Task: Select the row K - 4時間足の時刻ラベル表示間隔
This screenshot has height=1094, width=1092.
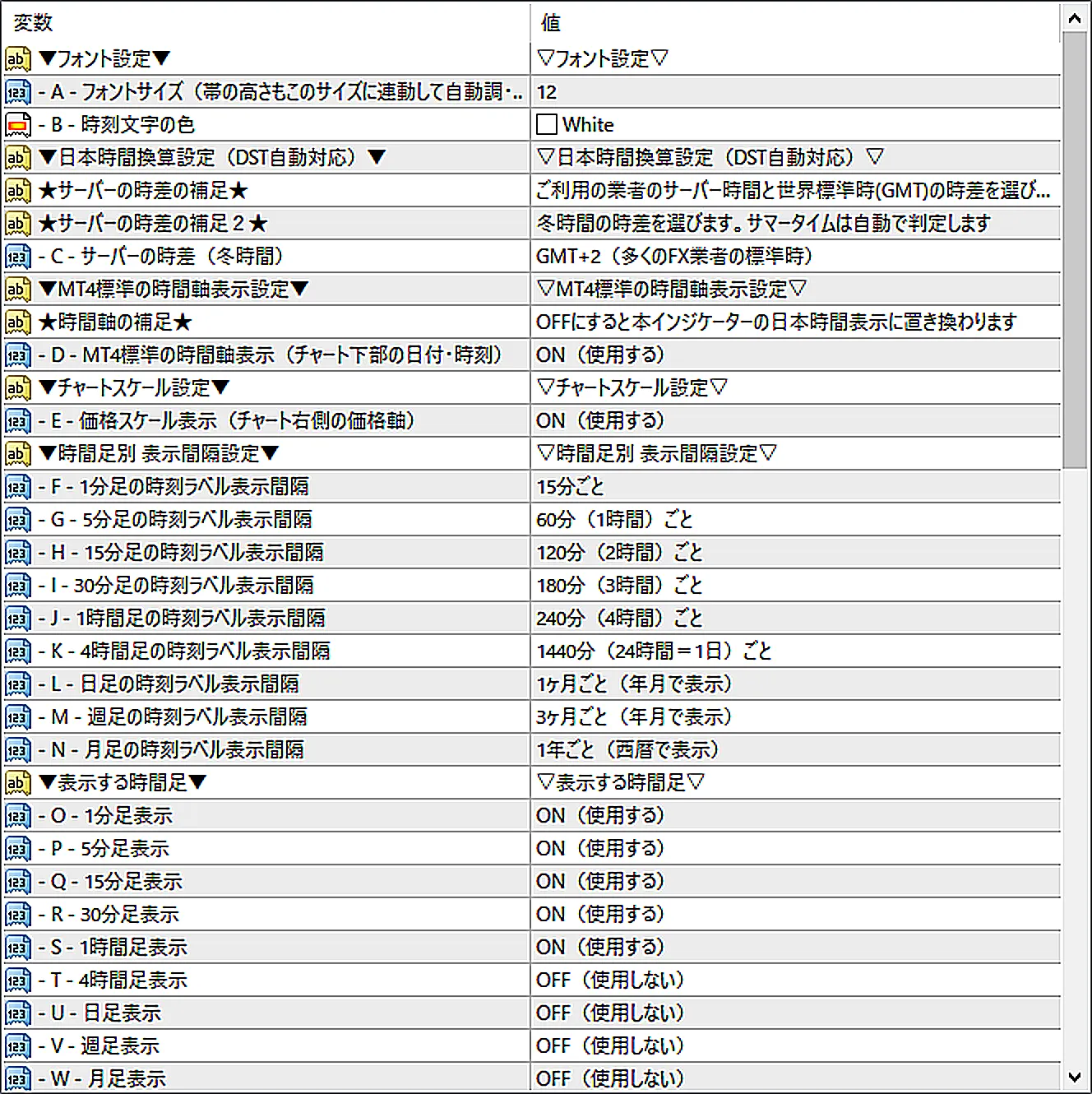Action: pyautogui.click(x=531, y=651)
